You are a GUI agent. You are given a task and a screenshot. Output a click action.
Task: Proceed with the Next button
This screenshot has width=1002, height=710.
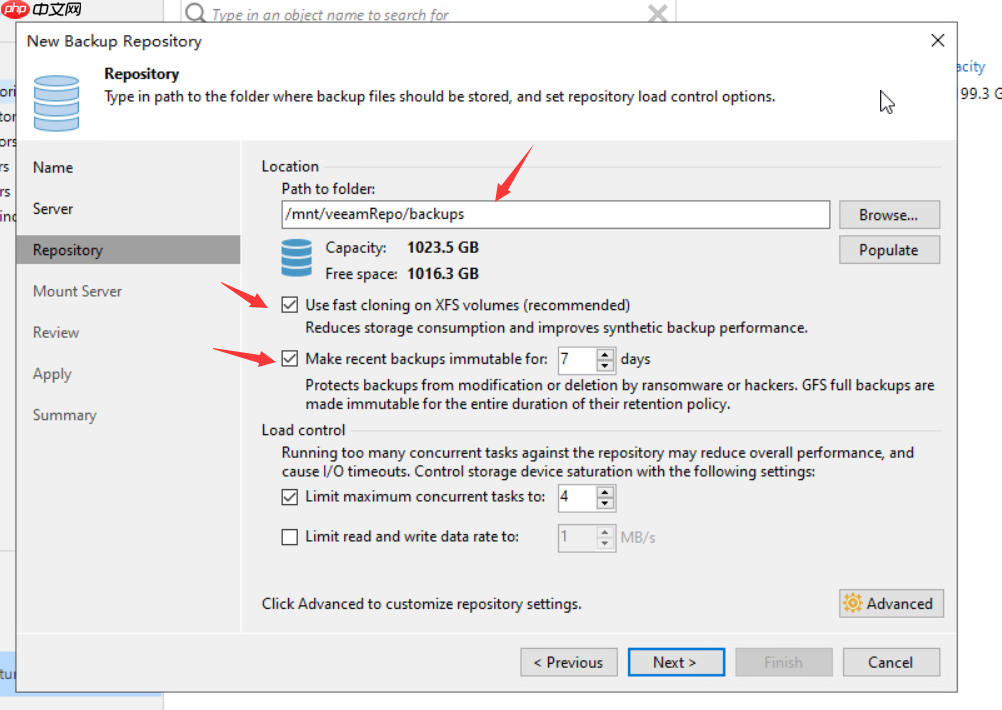(x=676, y=662)
